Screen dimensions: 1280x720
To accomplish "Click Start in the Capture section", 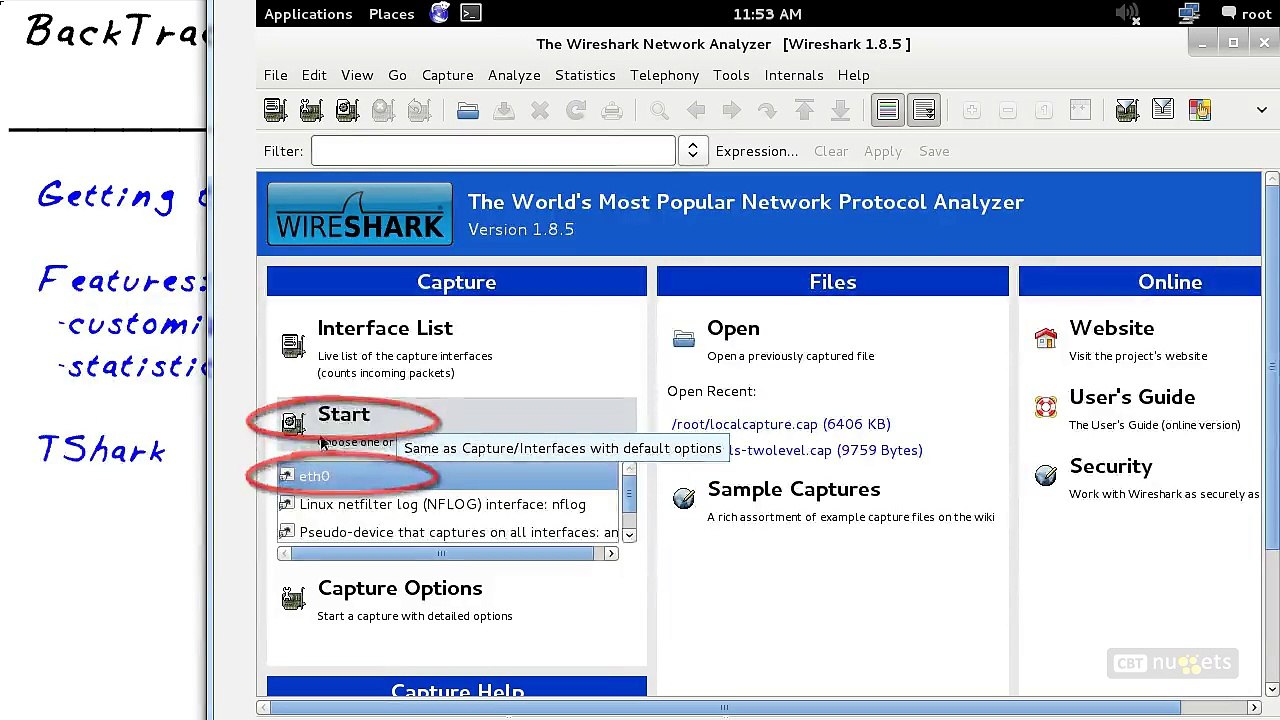I will click(x=343, y=414).
